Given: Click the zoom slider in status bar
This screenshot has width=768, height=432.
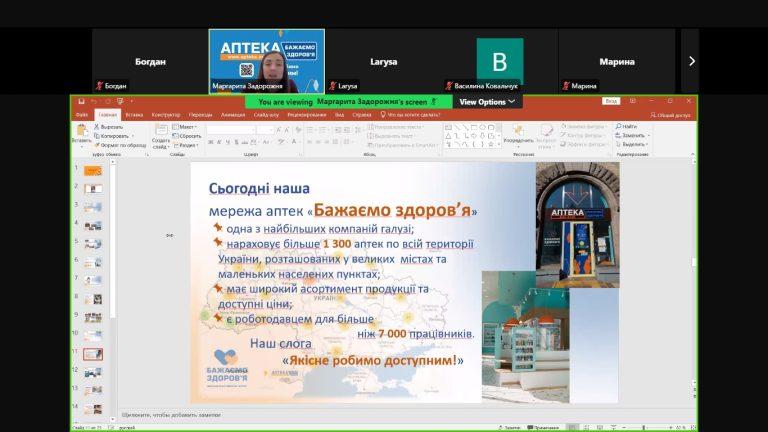Looking at the screenshot, I should [x=646, y=428].
